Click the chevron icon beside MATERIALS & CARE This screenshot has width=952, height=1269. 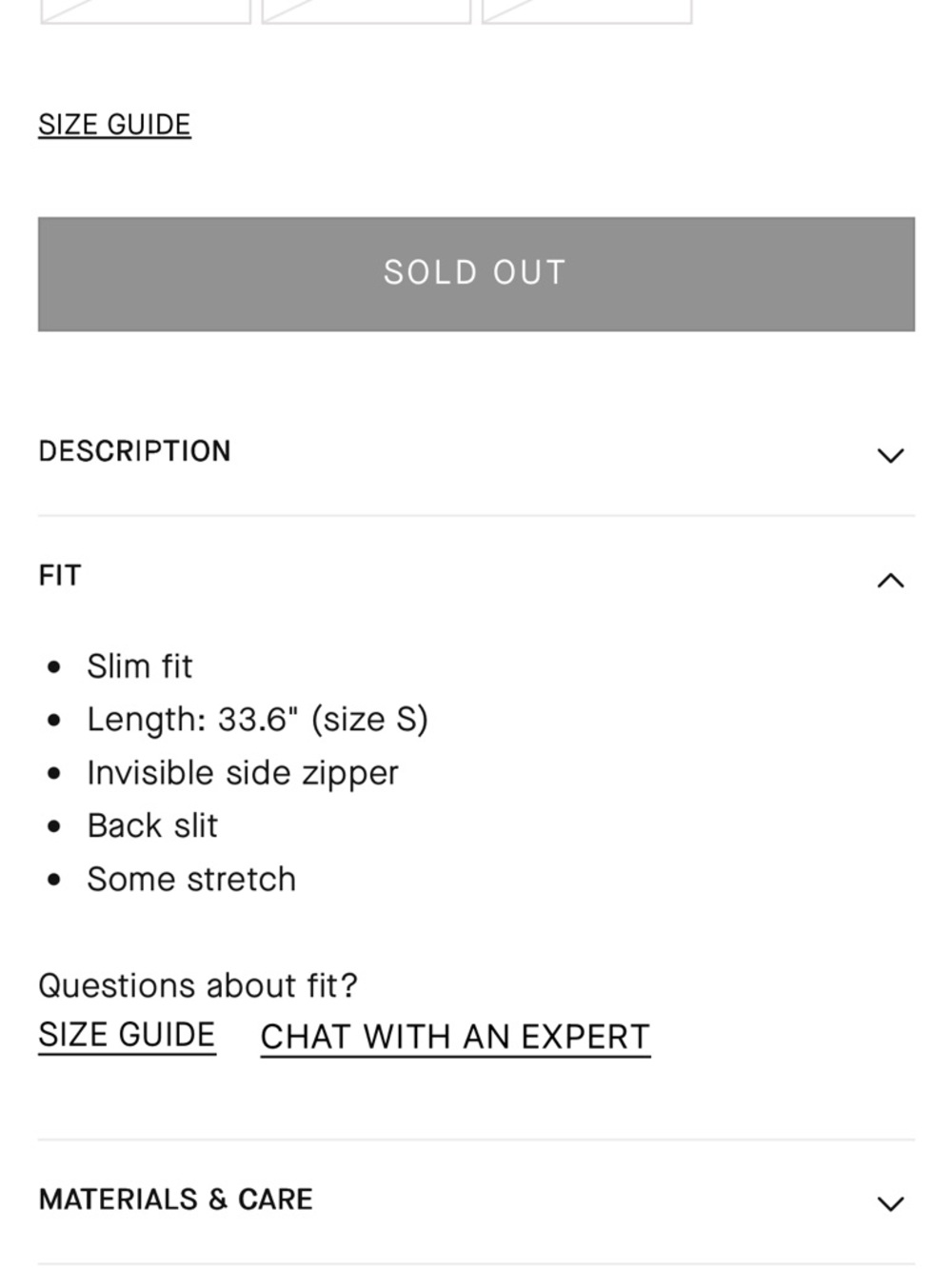tap(891, 1201)
